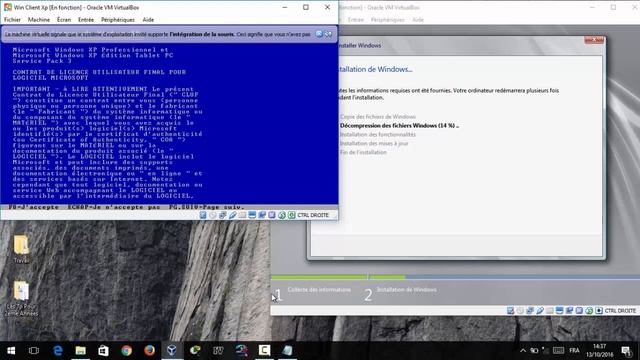Click CTRL DROITE host key label in XP window
The image size is (640, 360).
313,215
